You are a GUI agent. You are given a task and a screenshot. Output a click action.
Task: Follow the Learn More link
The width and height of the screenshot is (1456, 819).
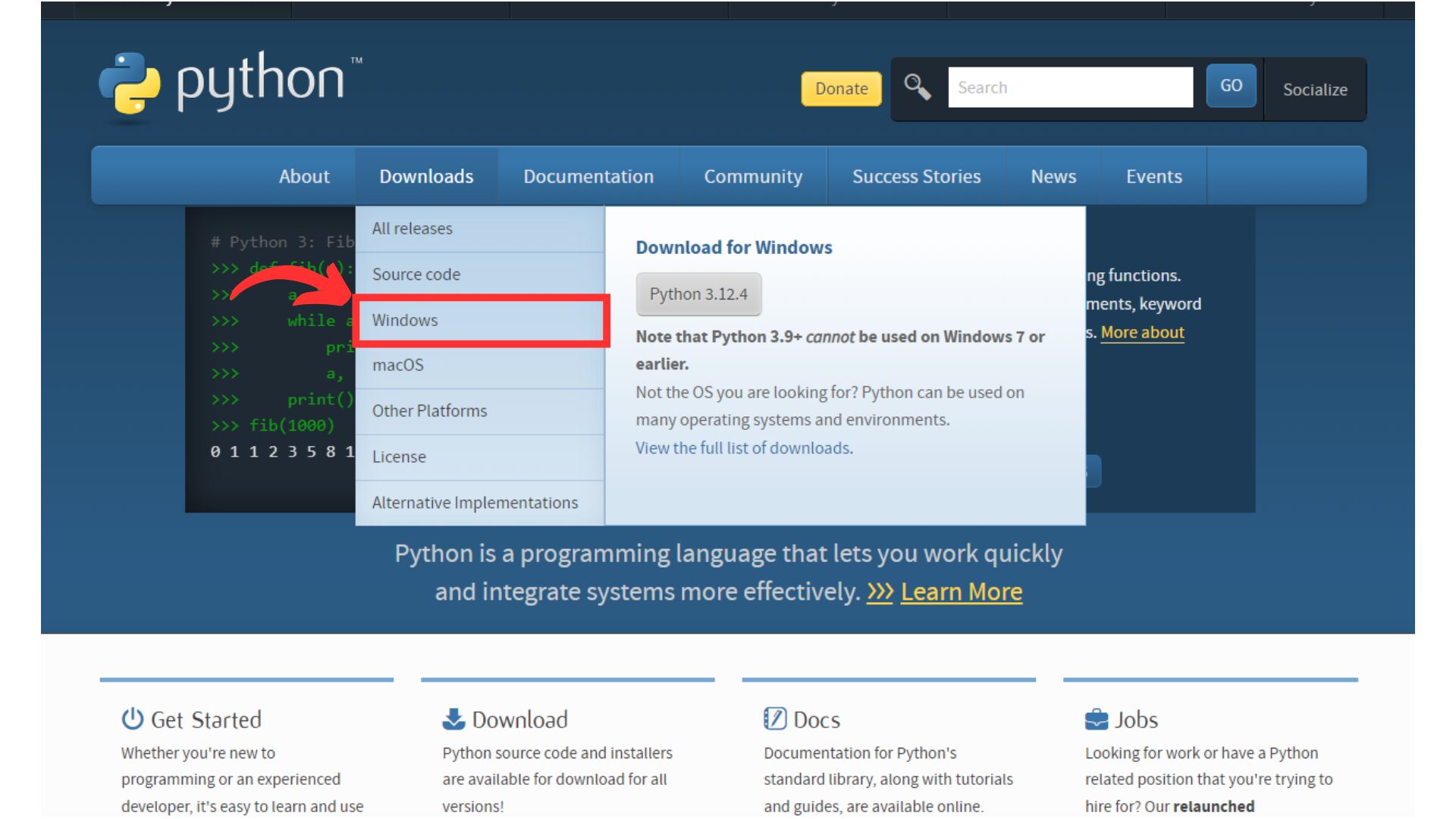[961, 591]
